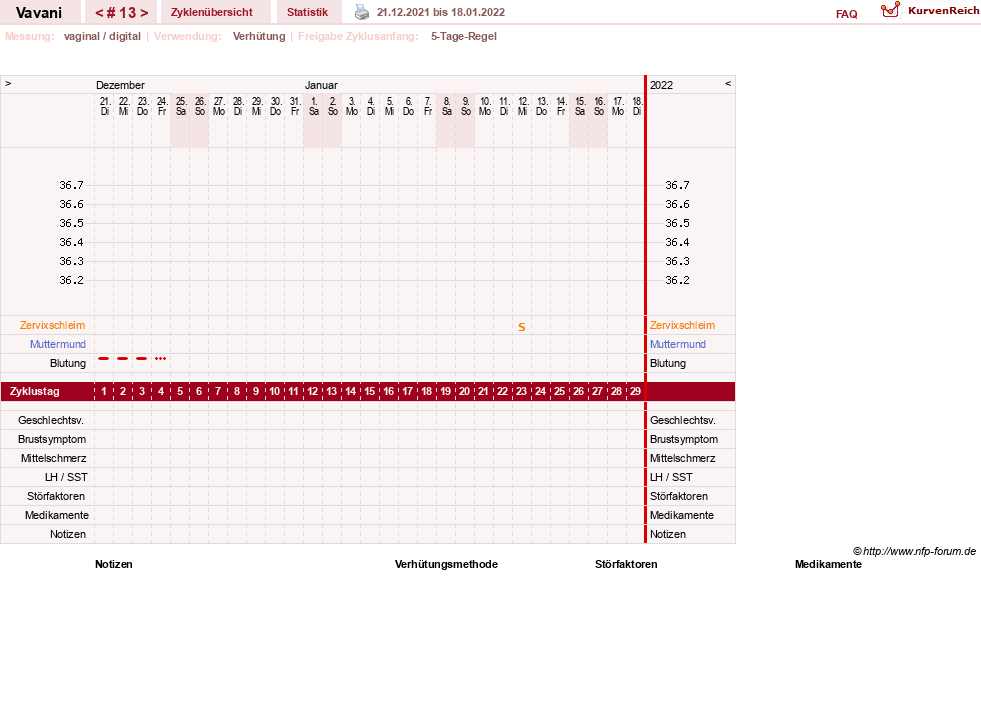Screen dimensions: 981x703
Task: Click the bleeding mark on cycle day 2
Action: click(123, 358)
